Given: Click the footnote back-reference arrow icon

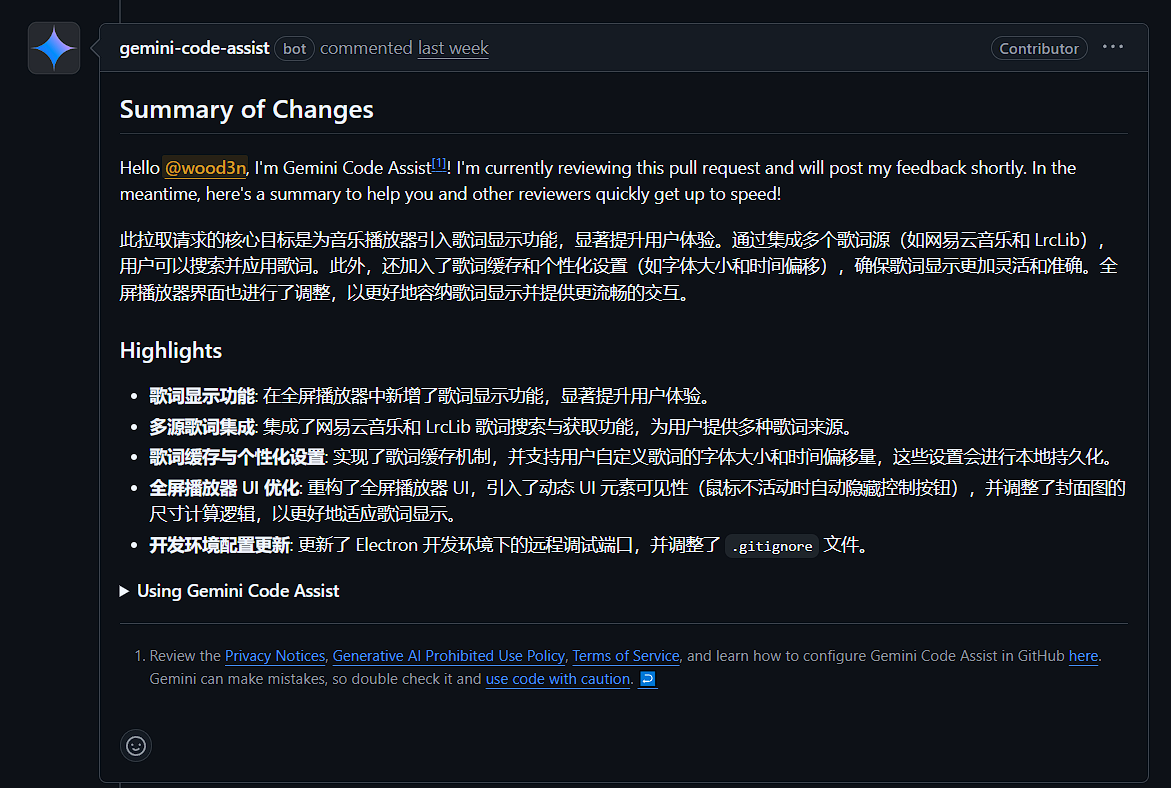Looking at the screenshot, I should (648, 679).
